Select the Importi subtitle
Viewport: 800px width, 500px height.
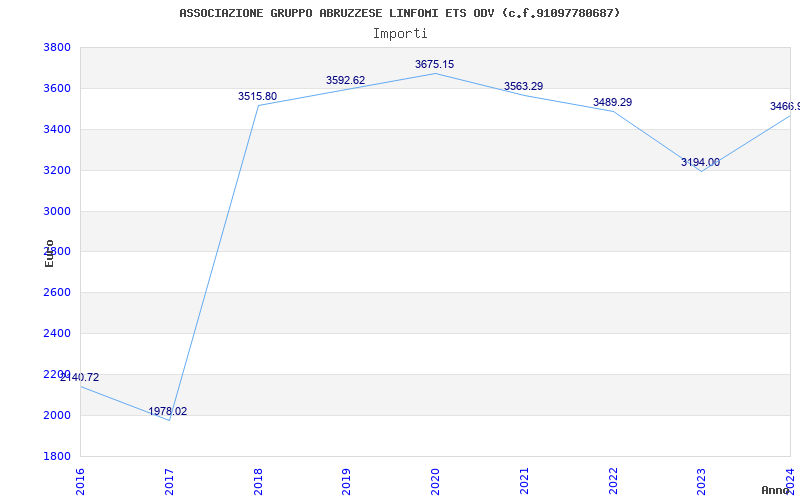[400, 34]
